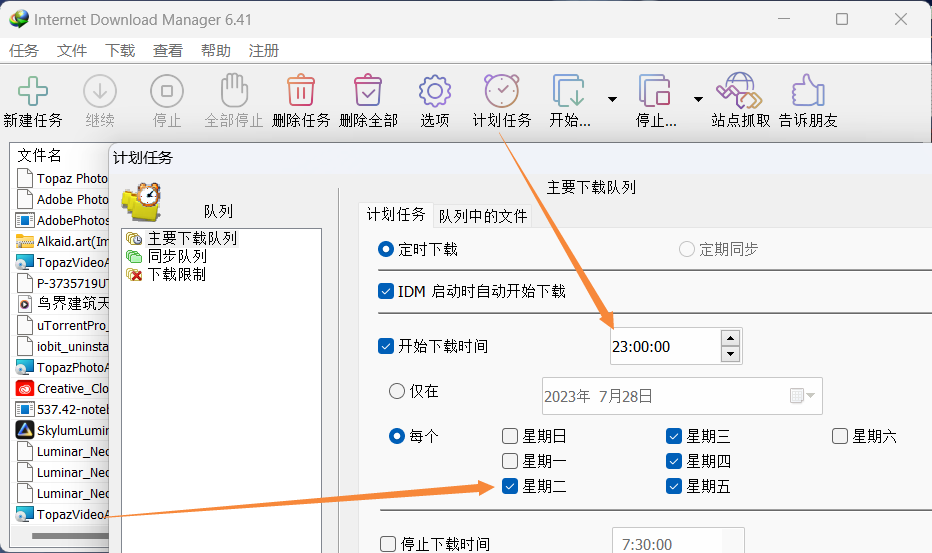This screenshot has width=932, height=553.
Task: Click the Tell a Friend (告诉朋友) thumbs-up icon
Action: tap(808, 90)
